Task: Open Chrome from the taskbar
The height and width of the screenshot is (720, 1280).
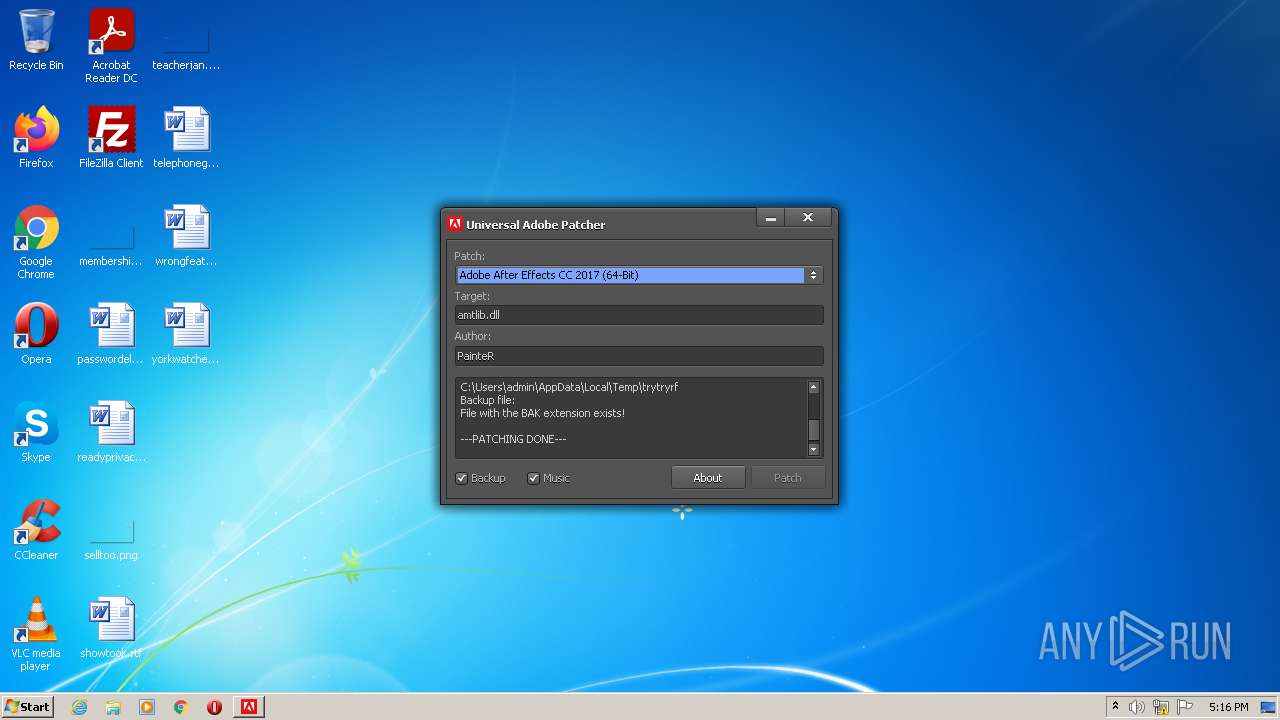Action: coord(180,707)
